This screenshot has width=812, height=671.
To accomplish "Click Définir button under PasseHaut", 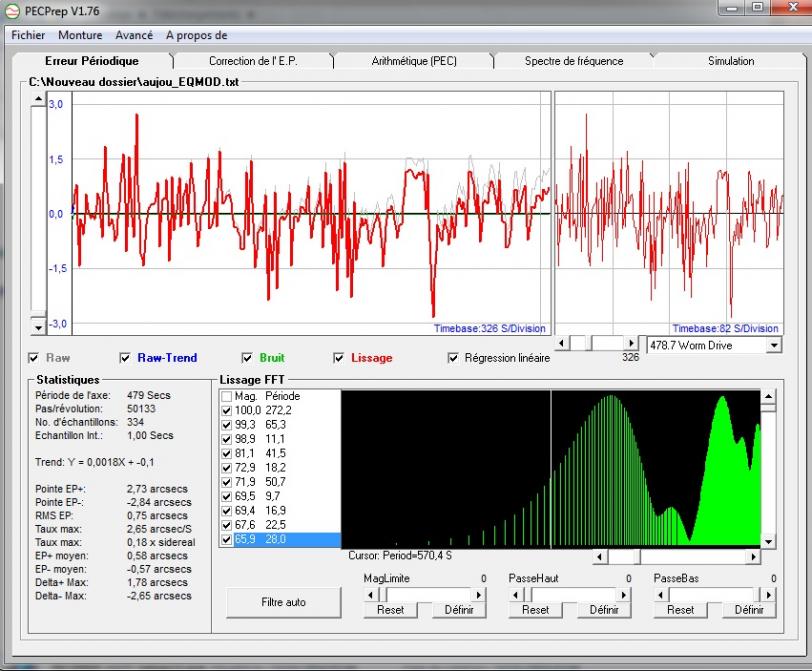I will point(604,610).
